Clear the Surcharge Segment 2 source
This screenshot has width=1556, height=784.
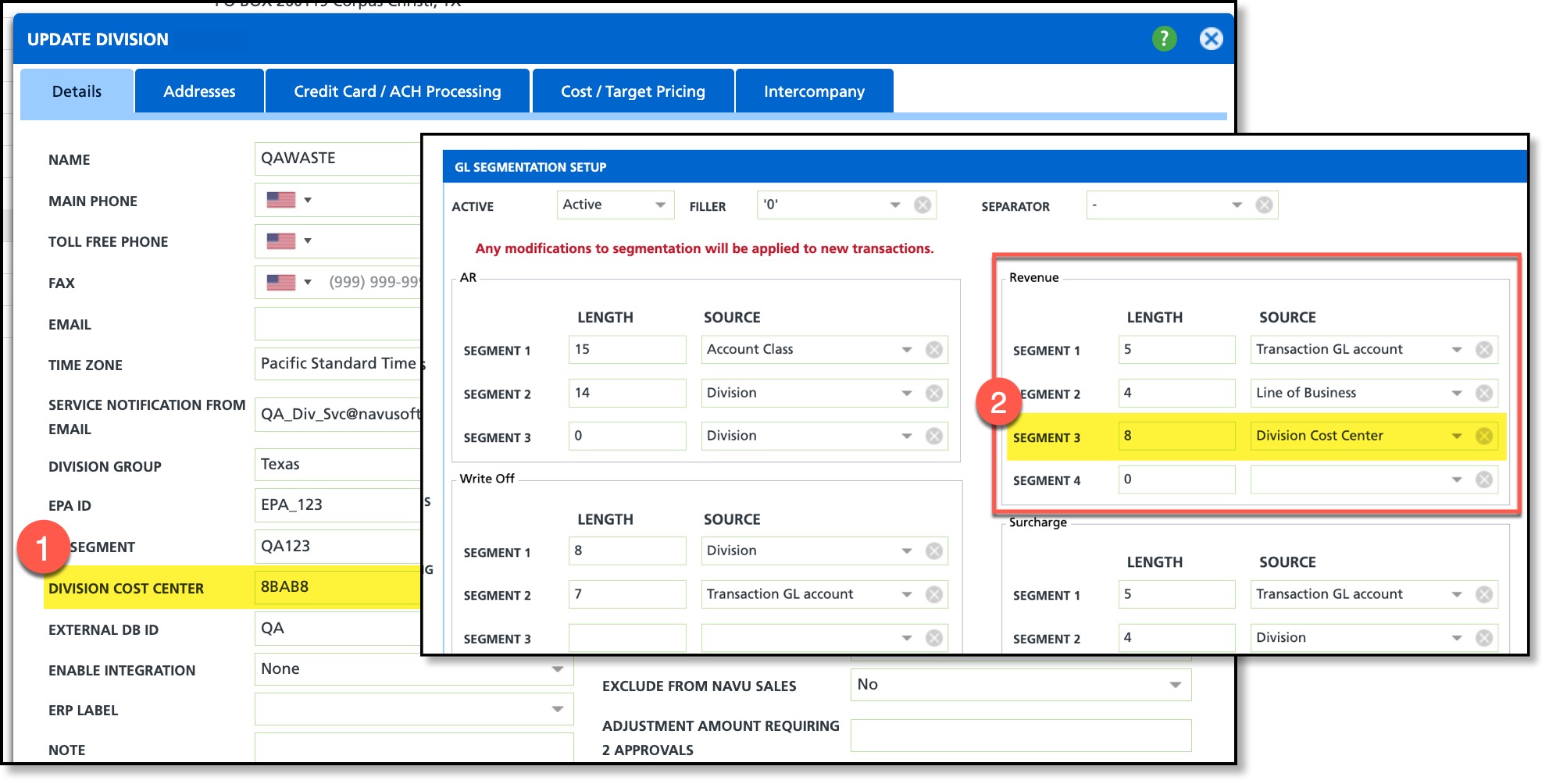[x=1483, y=638]
